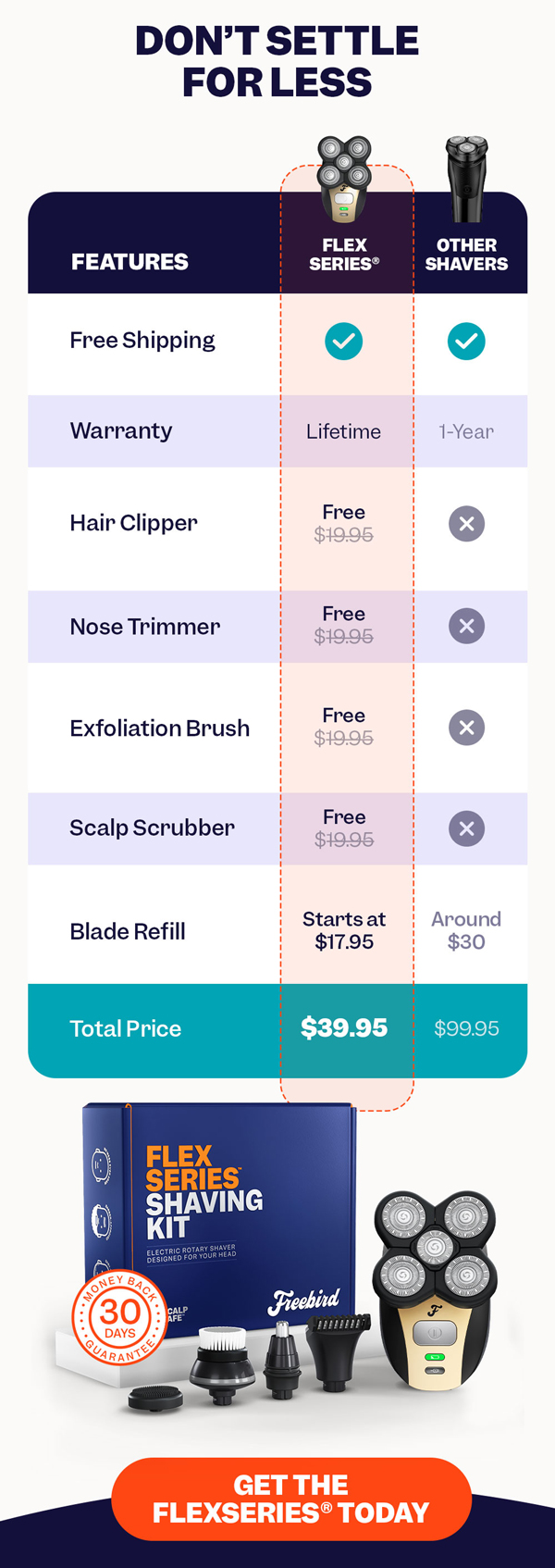Click the 30 days money back guarantee badge

120,1315
